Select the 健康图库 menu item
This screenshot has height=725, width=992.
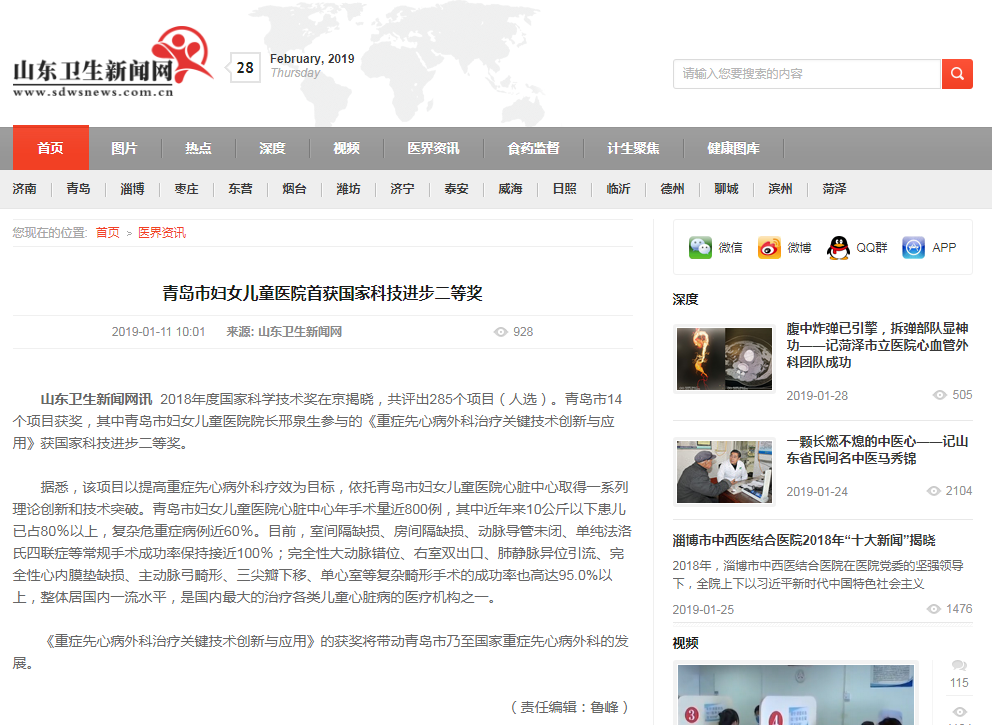point(733,148)
